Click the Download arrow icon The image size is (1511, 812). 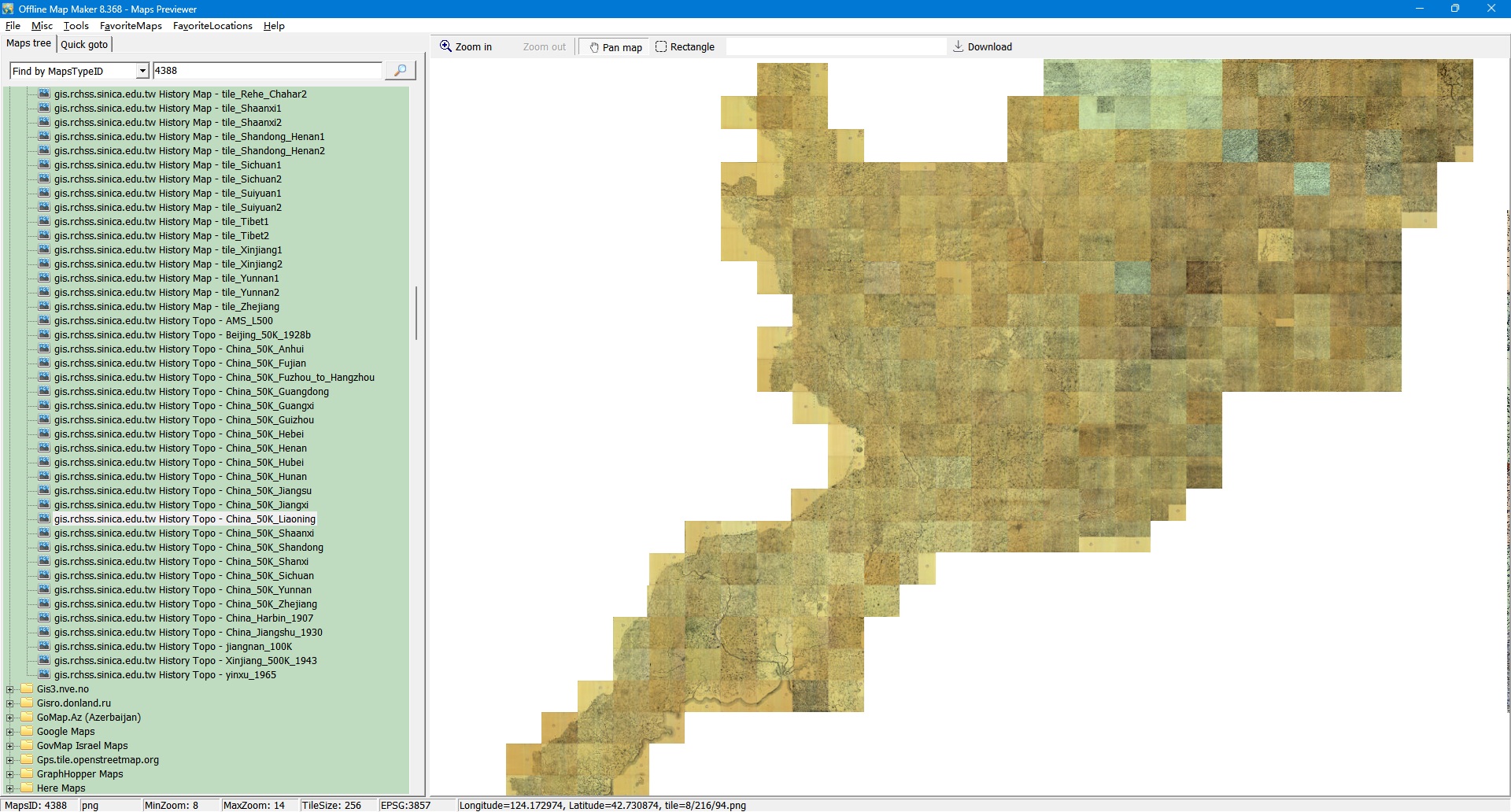[958, 46]
